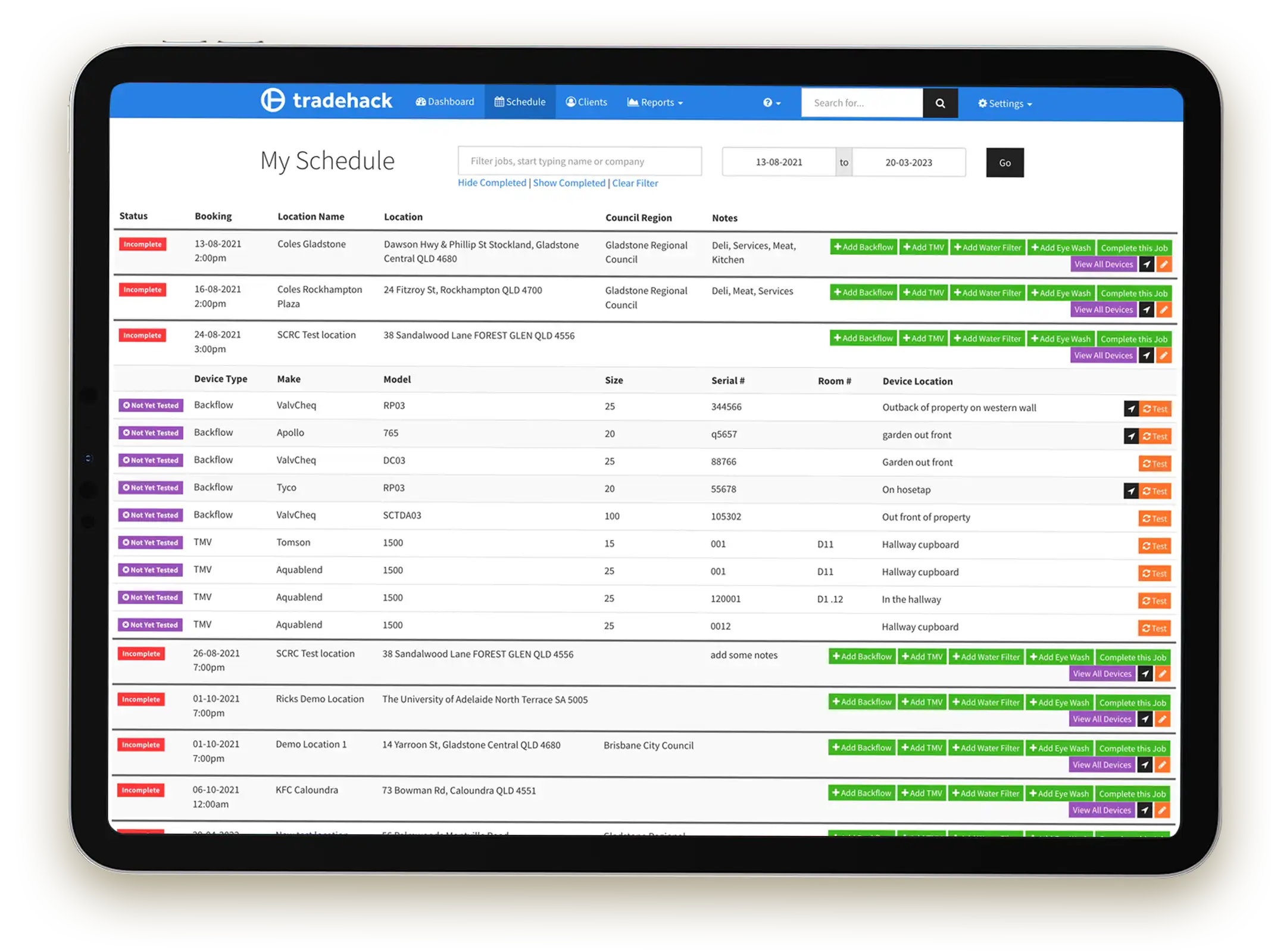The image size is (1271, 952).
Task: Open the Reports dropdown menu
Action: click(655, 102)
